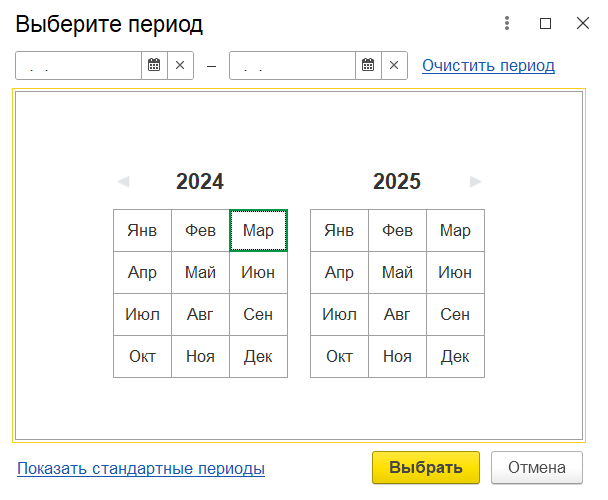Clear the start date field
The height and width of the screenshot is (500, 608).
[180, 65]
